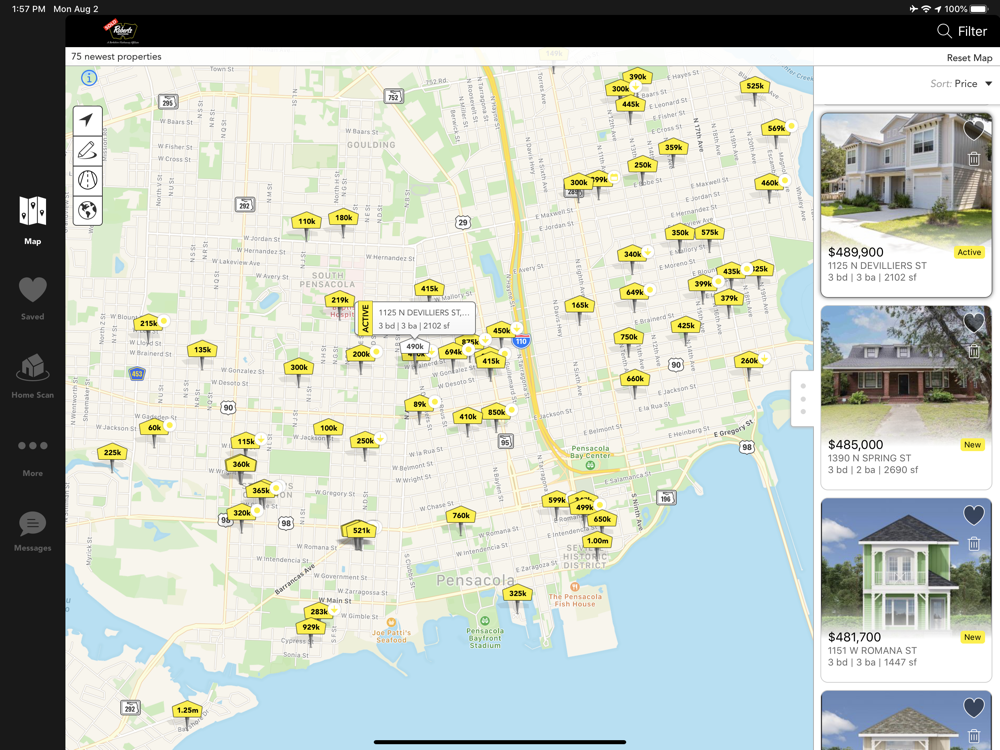Viewport: 1000px width, 750px height.
Task: Favorite the fourth partially visible listing
Action: coord(973,708)
